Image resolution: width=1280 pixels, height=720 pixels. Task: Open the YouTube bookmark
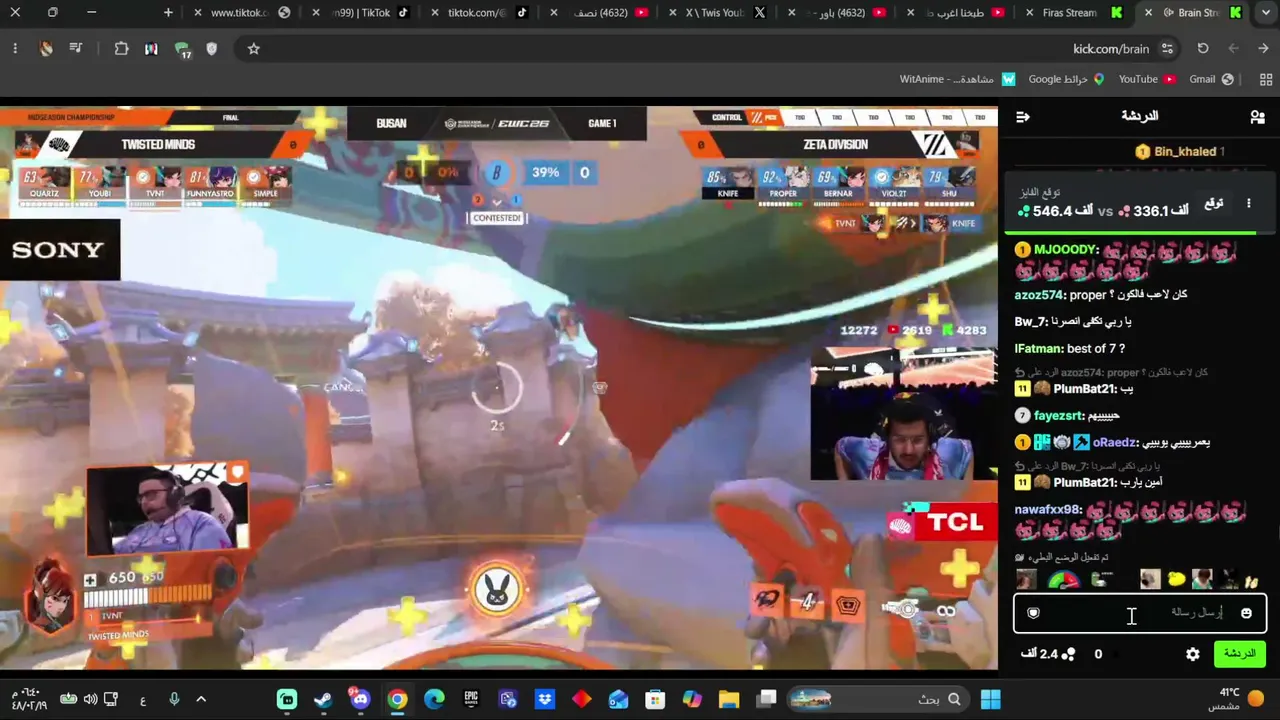click(1147, 80)
